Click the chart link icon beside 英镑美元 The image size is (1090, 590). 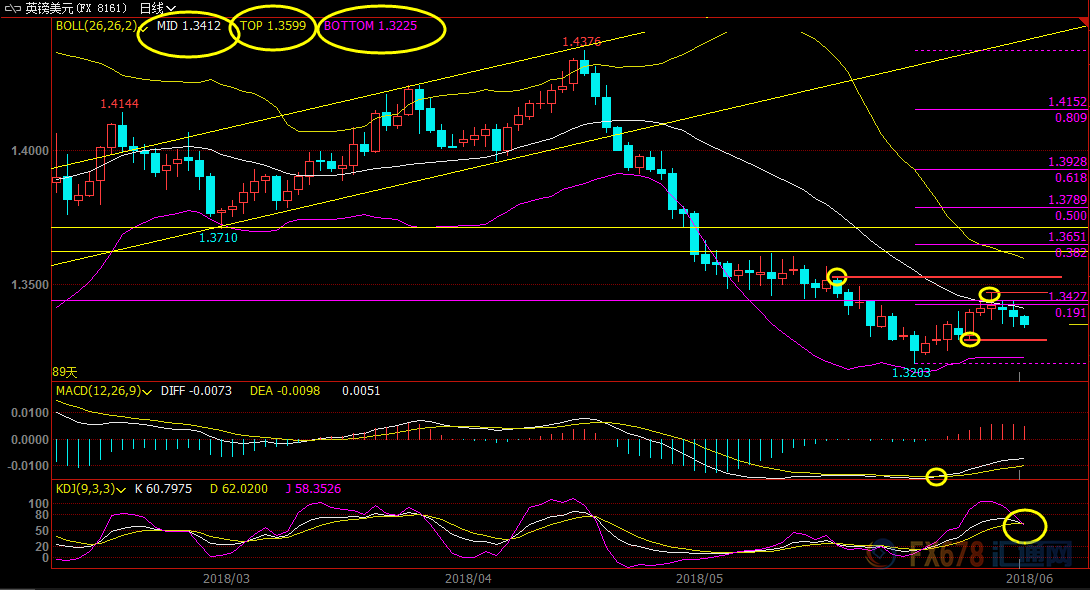12,8
